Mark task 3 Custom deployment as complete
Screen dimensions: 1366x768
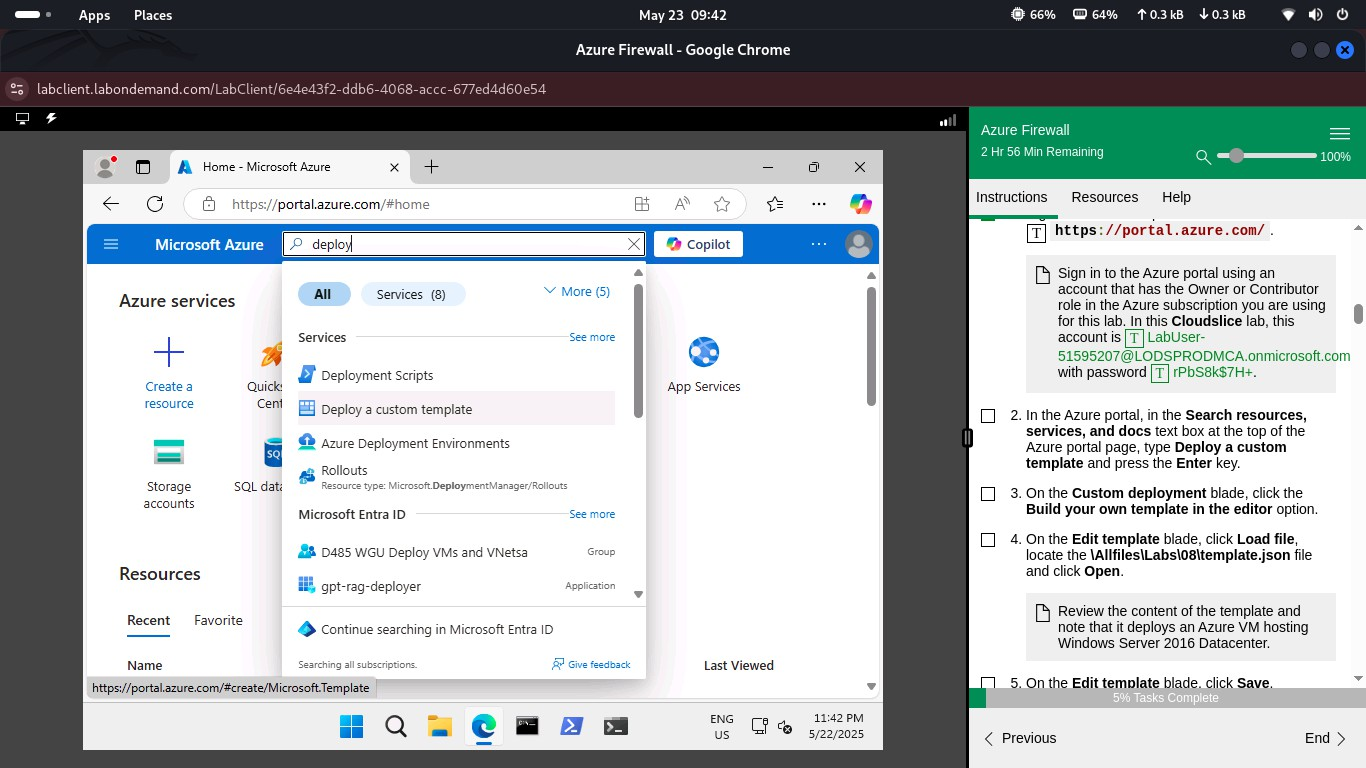988,493
